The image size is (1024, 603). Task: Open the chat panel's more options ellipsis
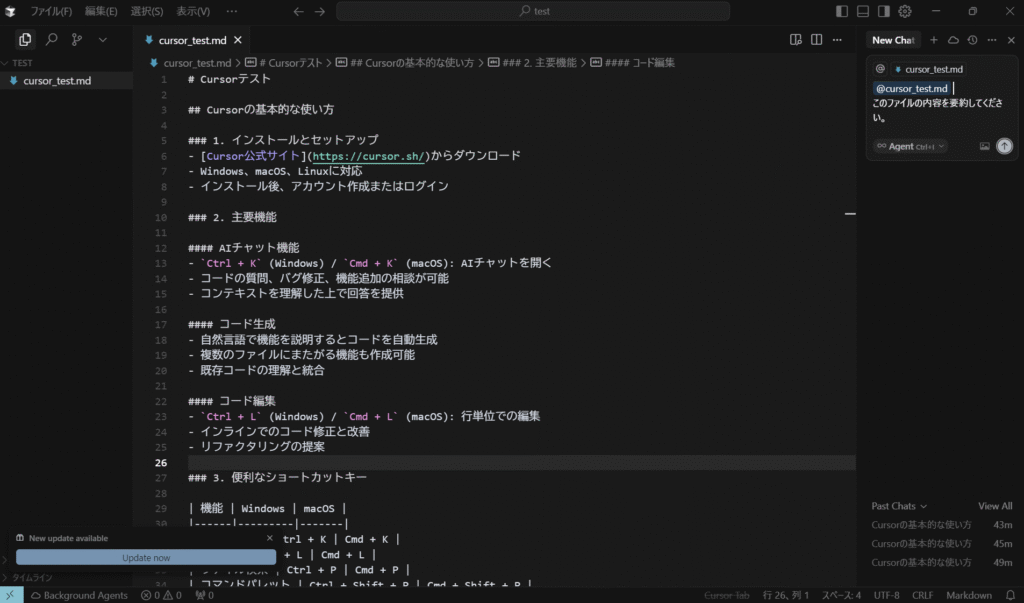pyautogui.click(x=992, y=40)
